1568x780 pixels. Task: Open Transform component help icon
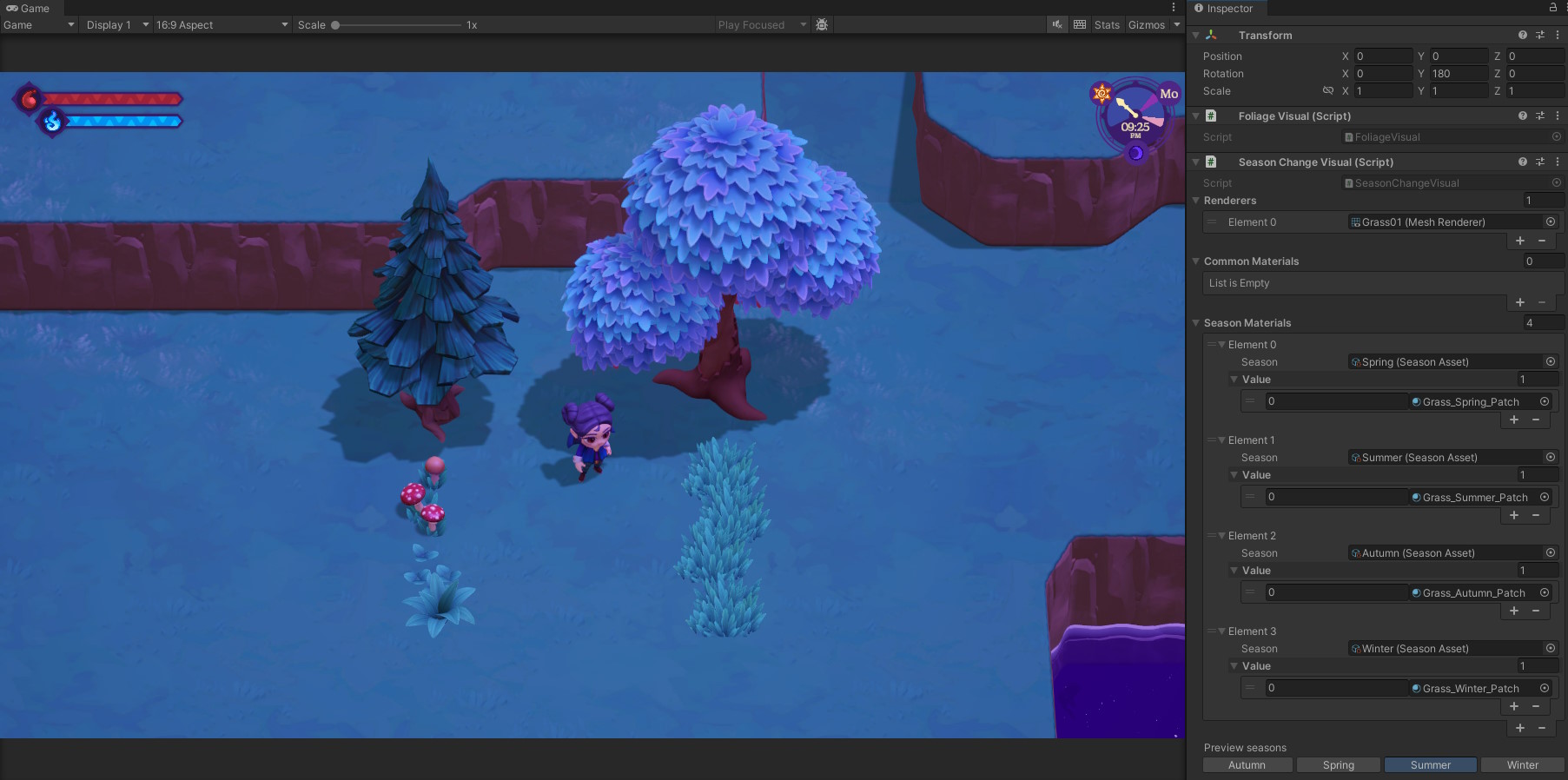[x=1522, y=36]
